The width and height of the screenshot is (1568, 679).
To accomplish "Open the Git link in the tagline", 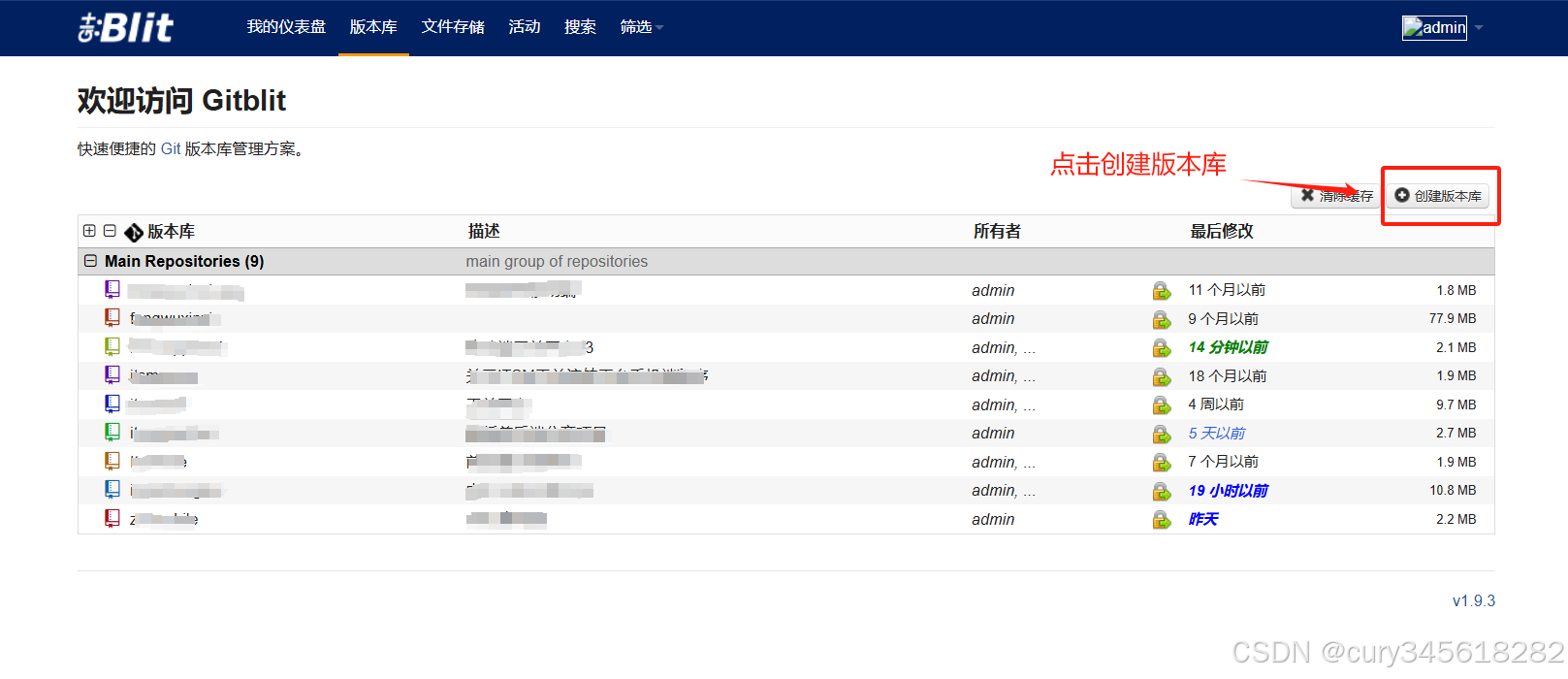I will 171,148.
